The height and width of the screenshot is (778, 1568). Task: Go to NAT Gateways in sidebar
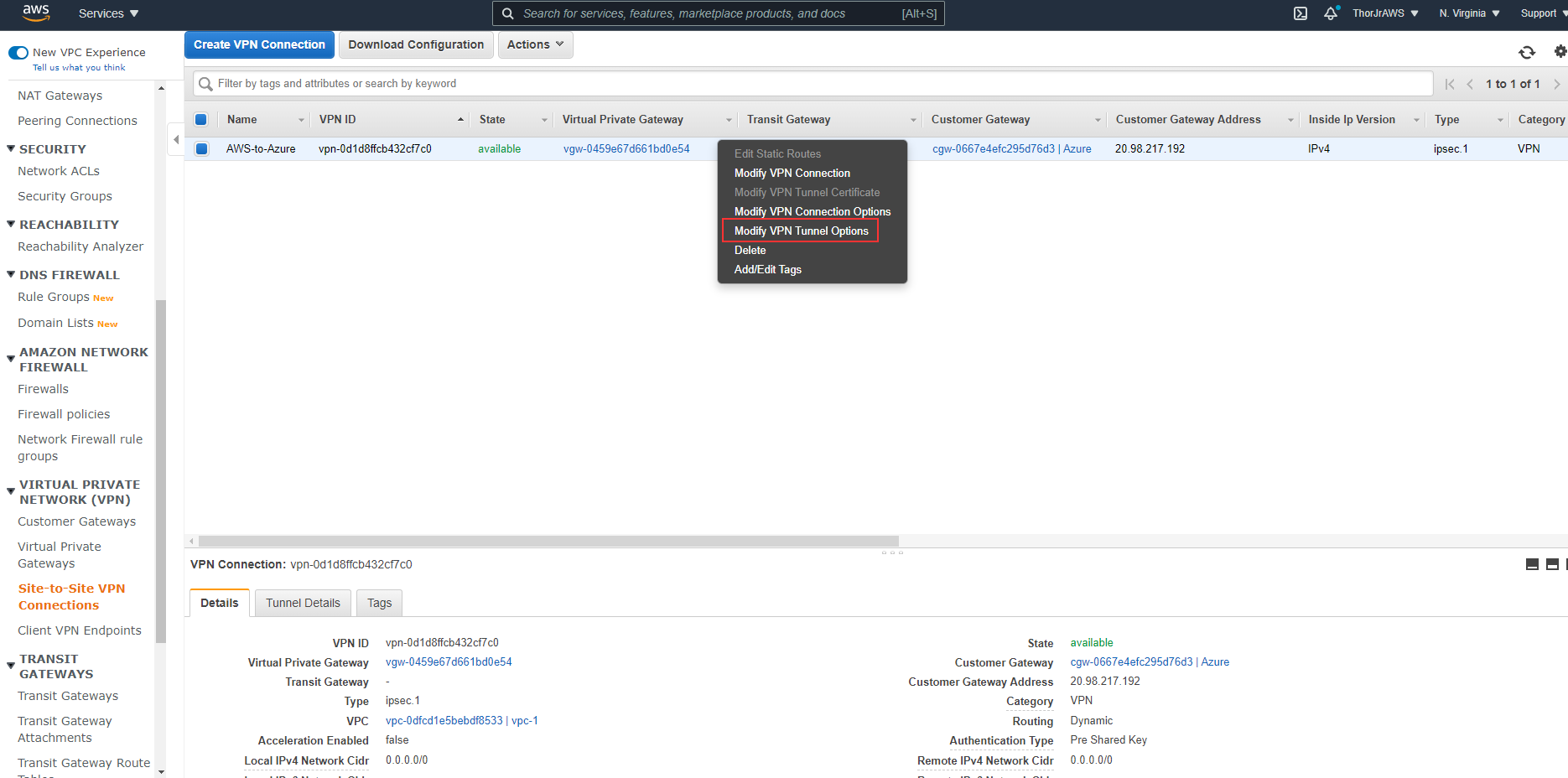coord(60,96)
